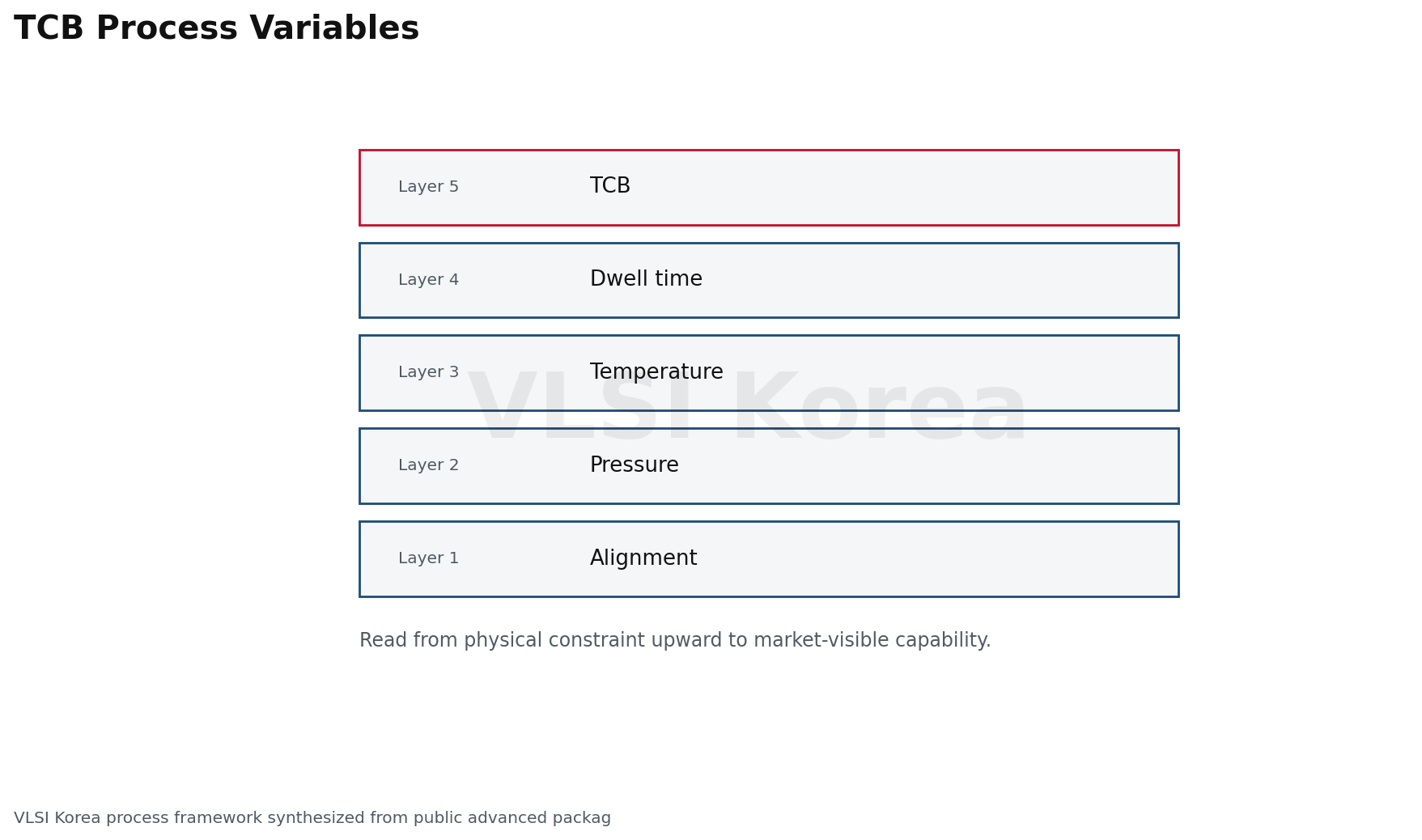Viewport: 1422px width, 840px height.
Task: Click the Layer 1 label
Action: click(x=428, y=558)
